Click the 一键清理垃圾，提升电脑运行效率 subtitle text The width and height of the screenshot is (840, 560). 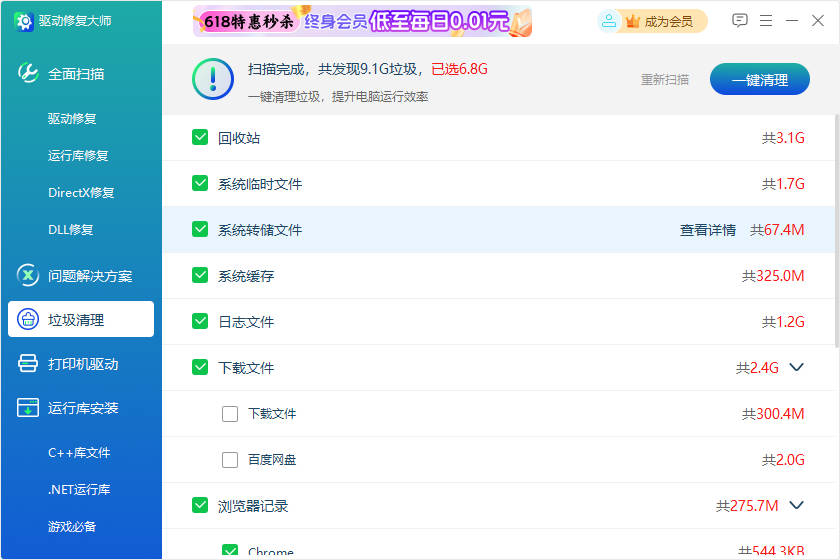coord(338,97)
